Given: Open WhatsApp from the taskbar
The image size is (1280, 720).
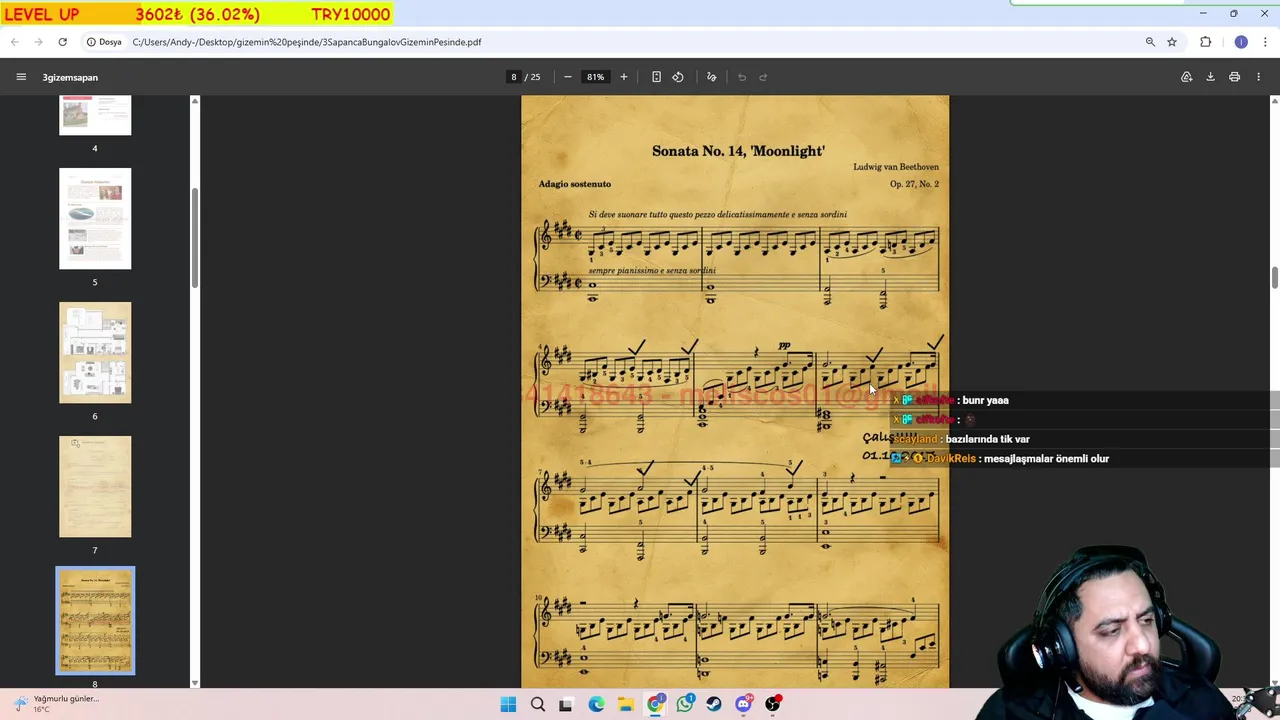Looking at the screenshot, I should click(685, 704).
